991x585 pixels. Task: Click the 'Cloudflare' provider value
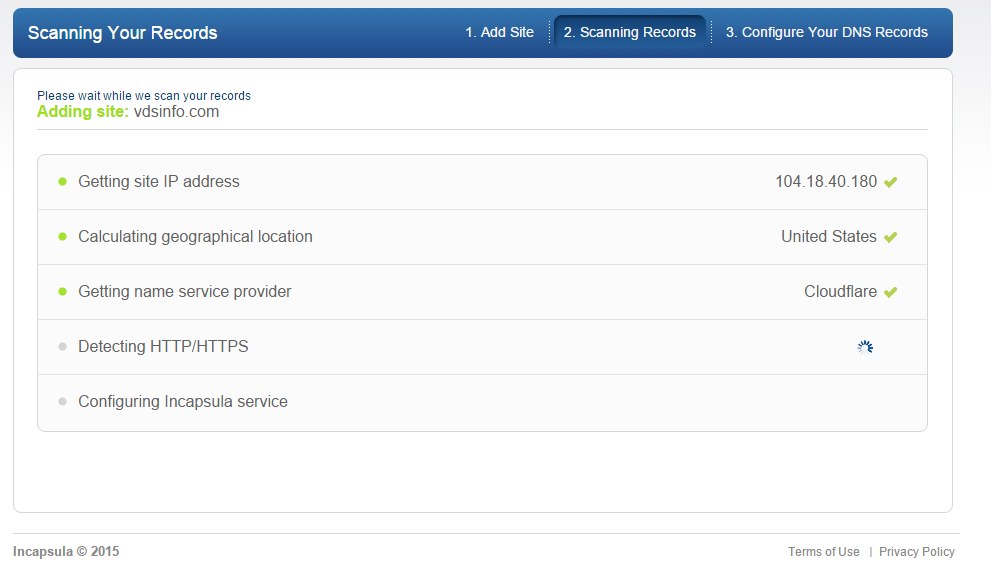point(840,292)
